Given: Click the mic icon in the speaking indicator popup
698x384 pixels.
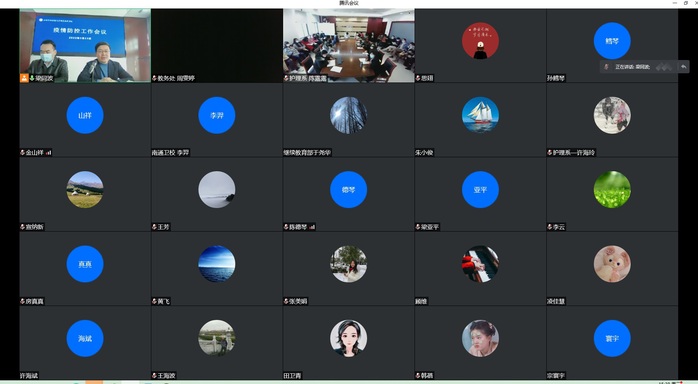Looking at the screenshot, I should coord(606,67).
